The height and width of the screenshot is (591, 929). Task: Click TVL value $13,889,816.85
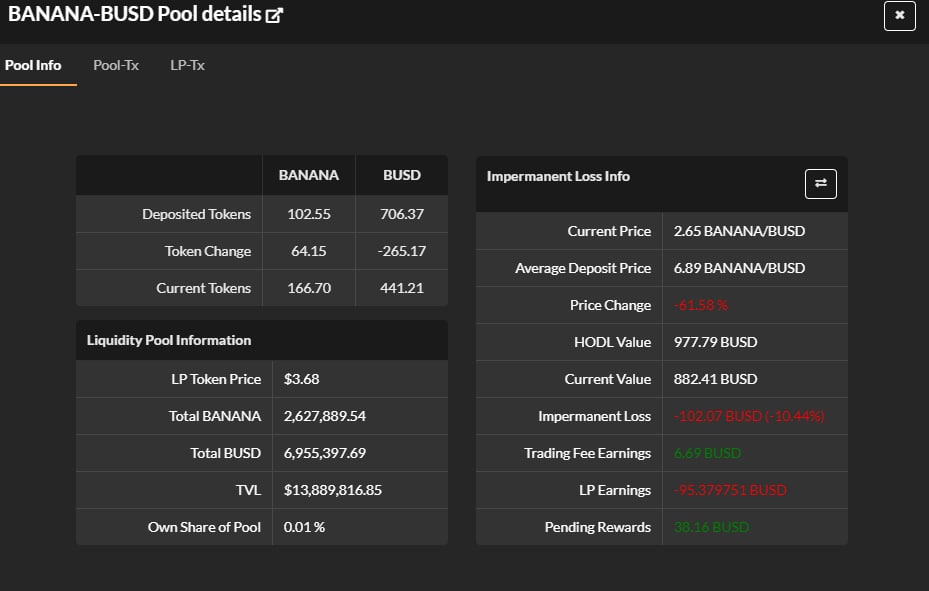[x=332, y=490]
